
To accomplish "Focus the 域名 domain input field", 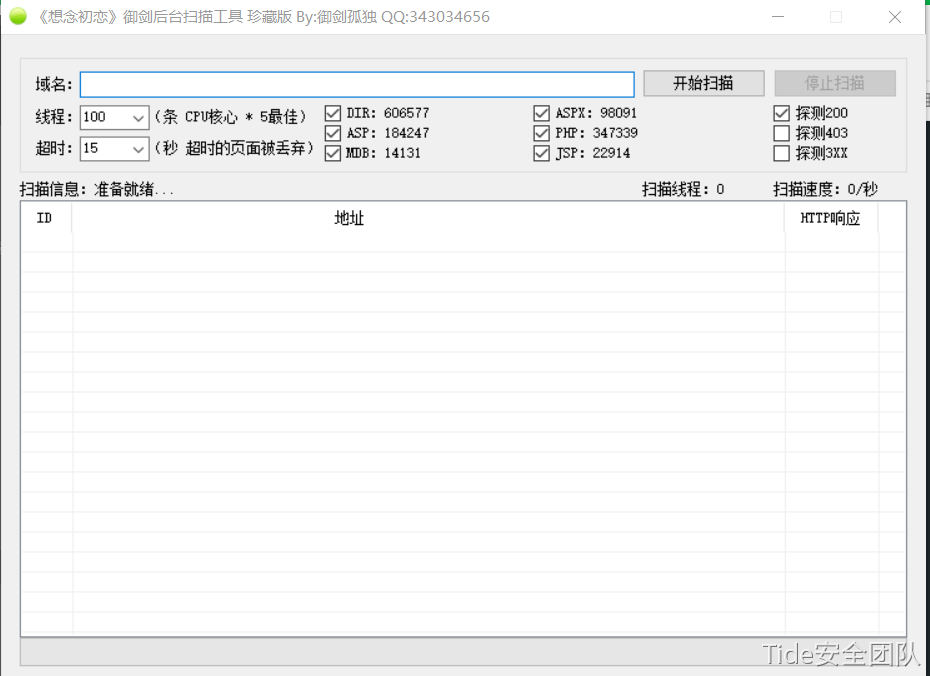I will coord(357,84).
